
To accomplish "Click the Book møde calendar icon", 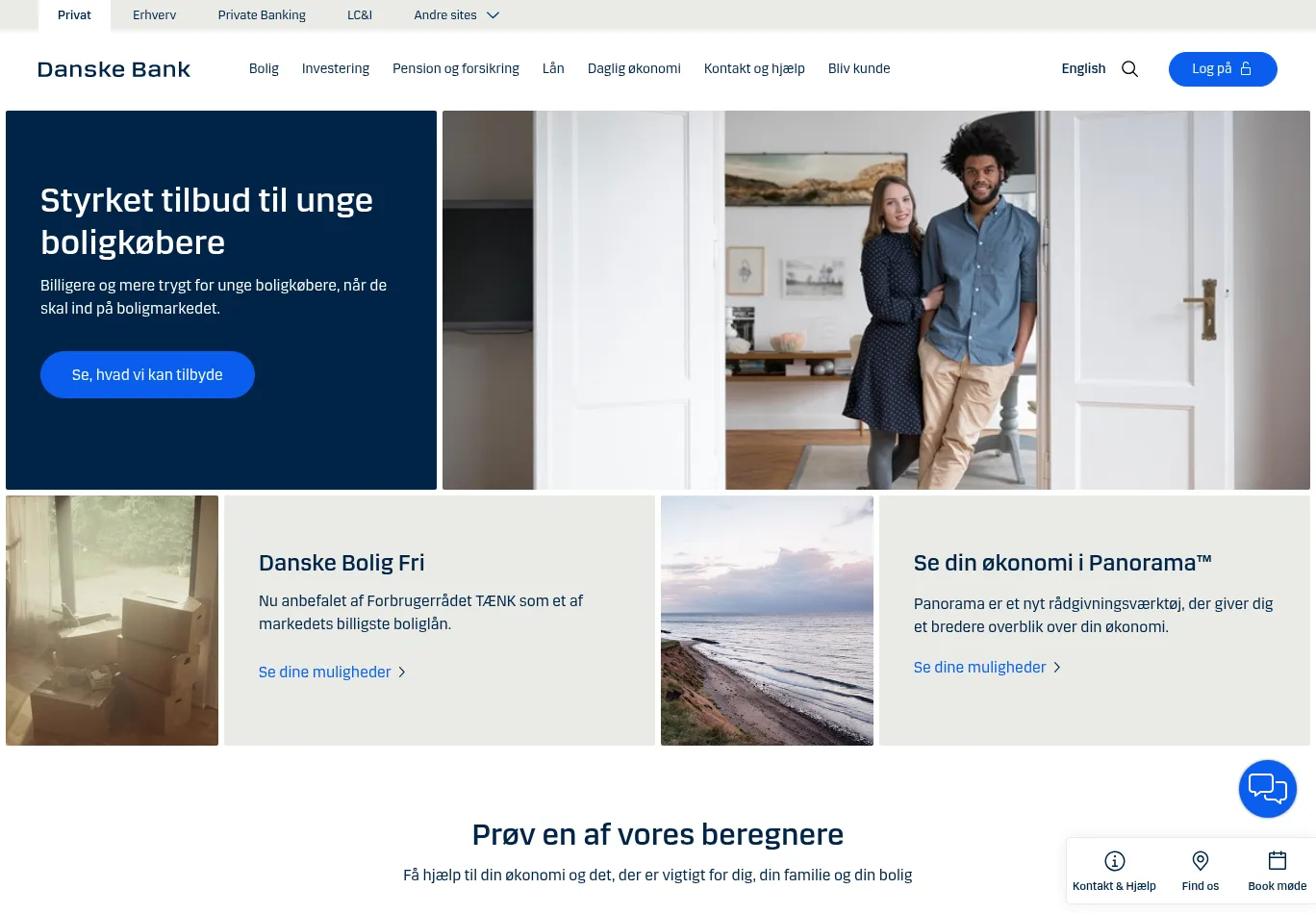I will point(1277,861).
